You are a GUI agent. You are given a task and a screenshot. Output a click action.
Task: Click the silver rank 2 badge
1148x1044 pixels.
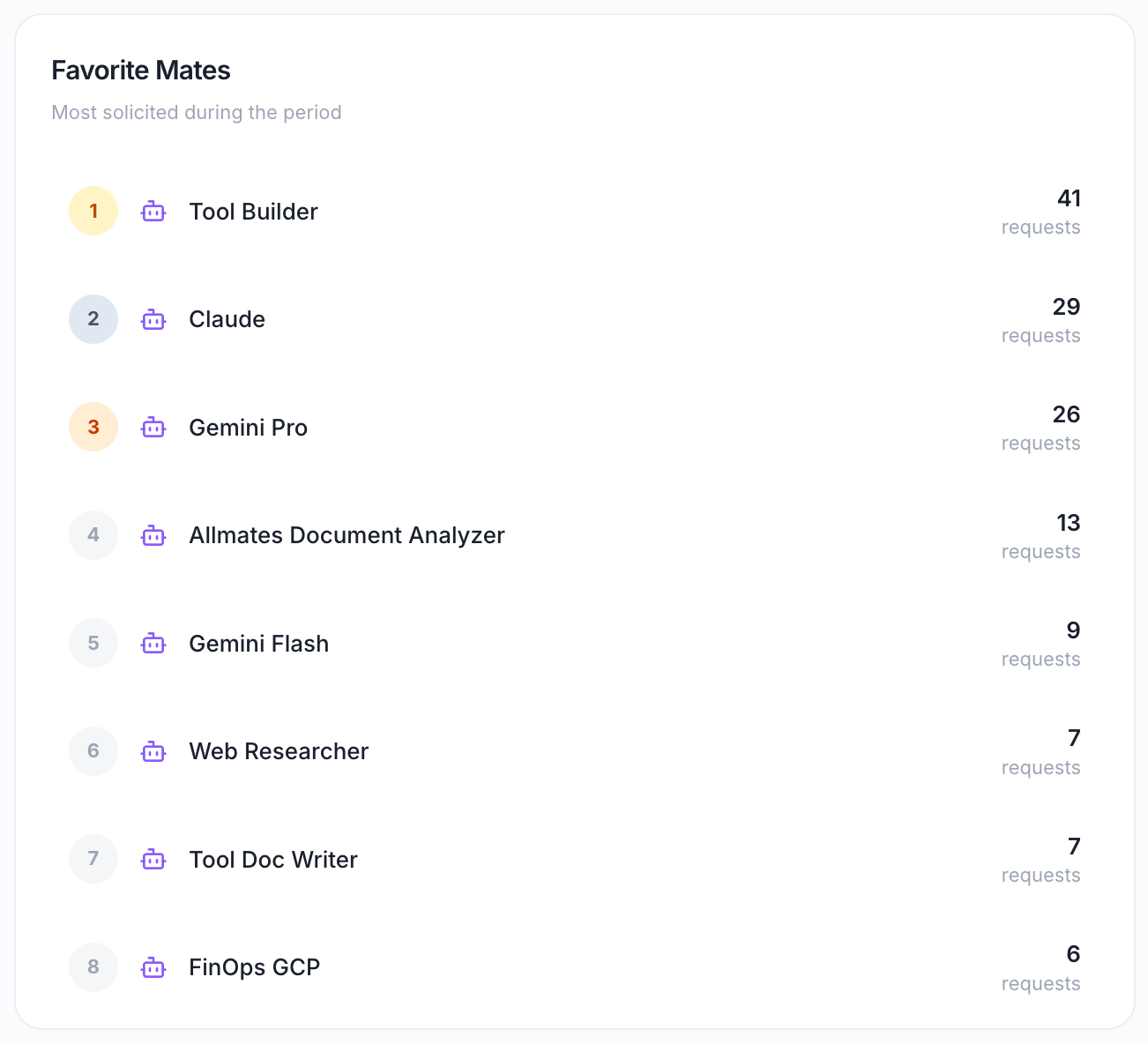[93, 319]
